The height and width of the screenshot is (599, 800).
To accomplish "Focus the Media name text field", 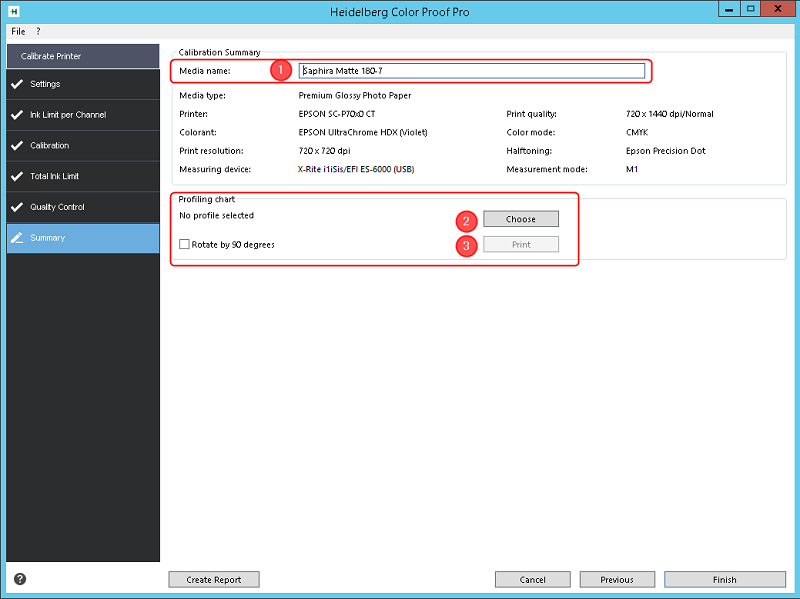I will (471, 71).
